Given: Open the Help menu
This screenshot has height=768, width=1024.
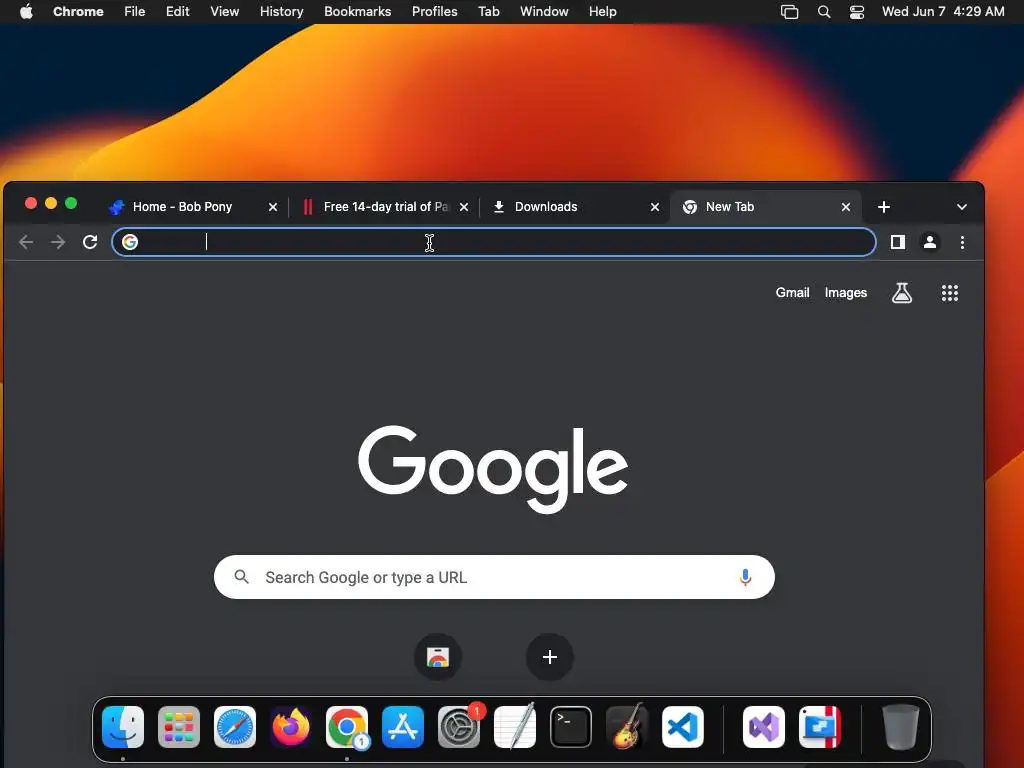Looking at the screenshot, I should (x=602, y=11).
